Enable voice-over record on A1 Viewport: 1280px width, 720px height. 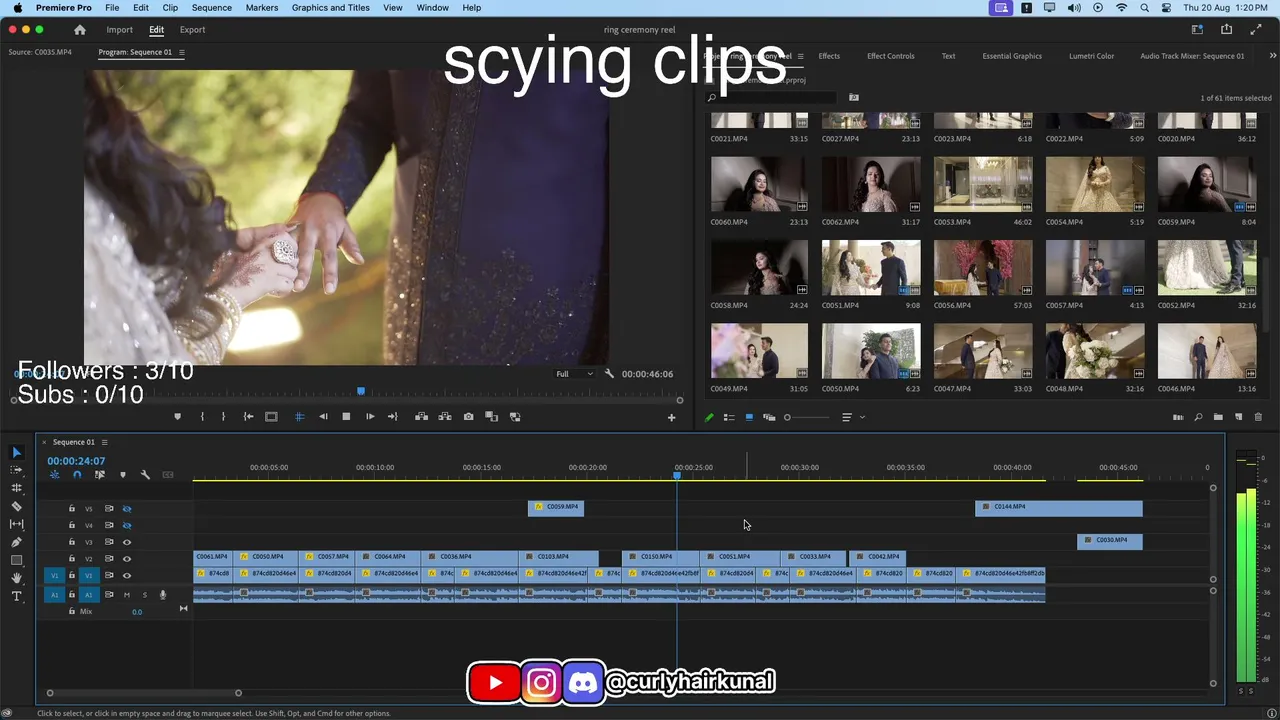coord(163,595)
